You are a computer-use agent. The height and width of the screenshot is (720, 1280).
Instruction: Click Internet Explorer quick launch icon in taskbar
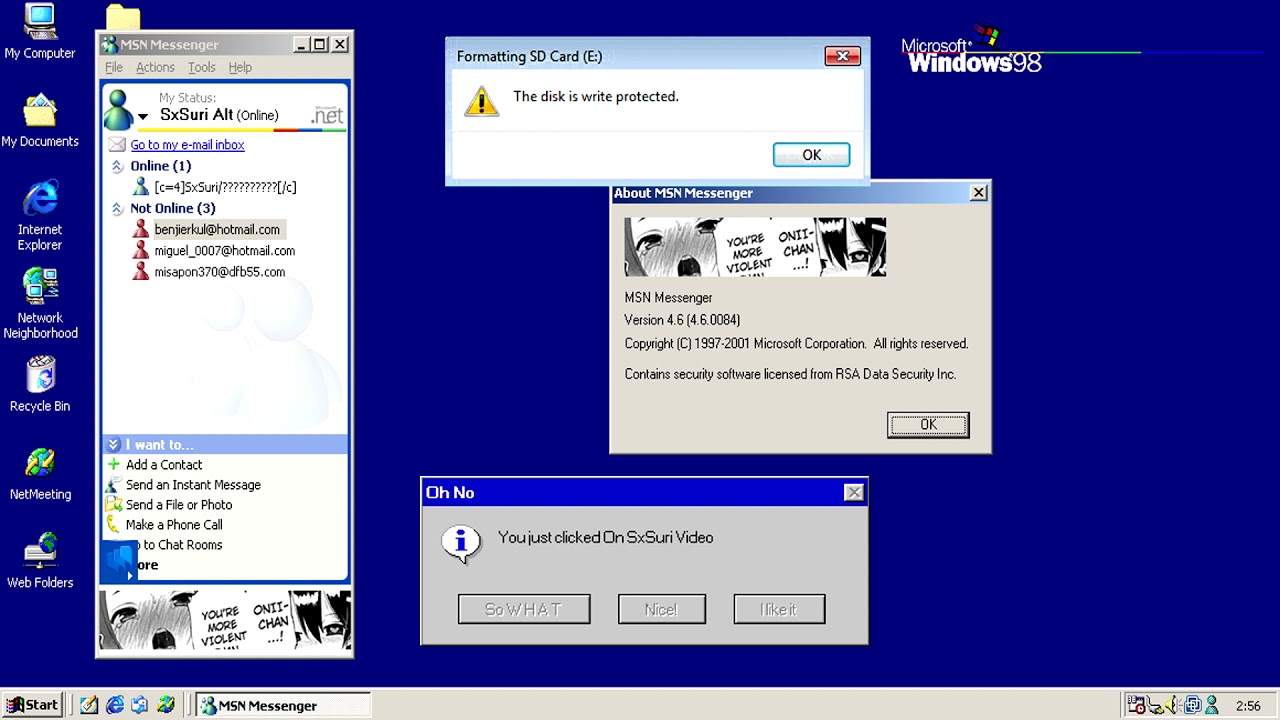pyautogui.click(x=115, y=705)
